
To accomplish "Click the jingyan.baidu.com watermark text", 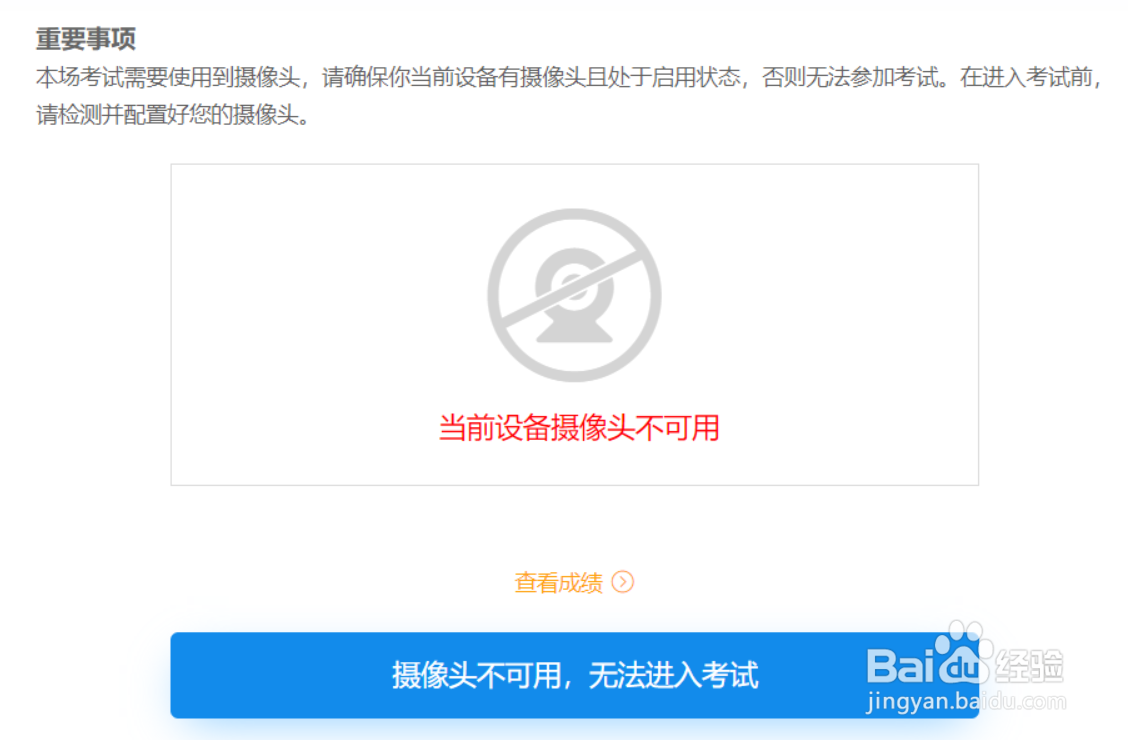I will 966,700.
